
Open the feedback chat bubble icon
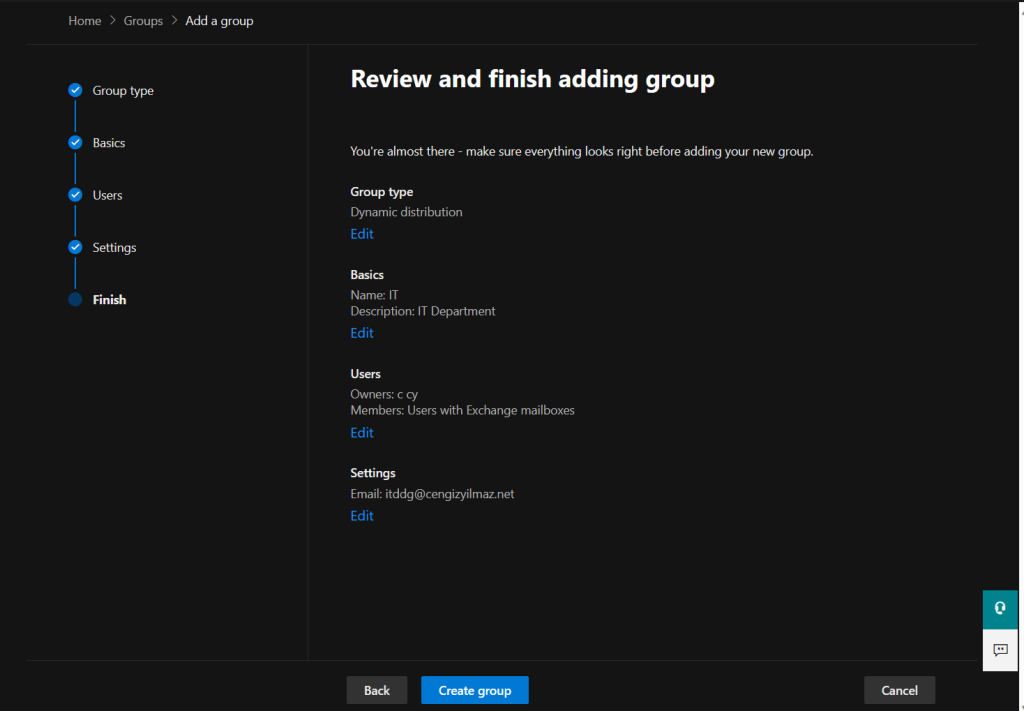[999, 650]
